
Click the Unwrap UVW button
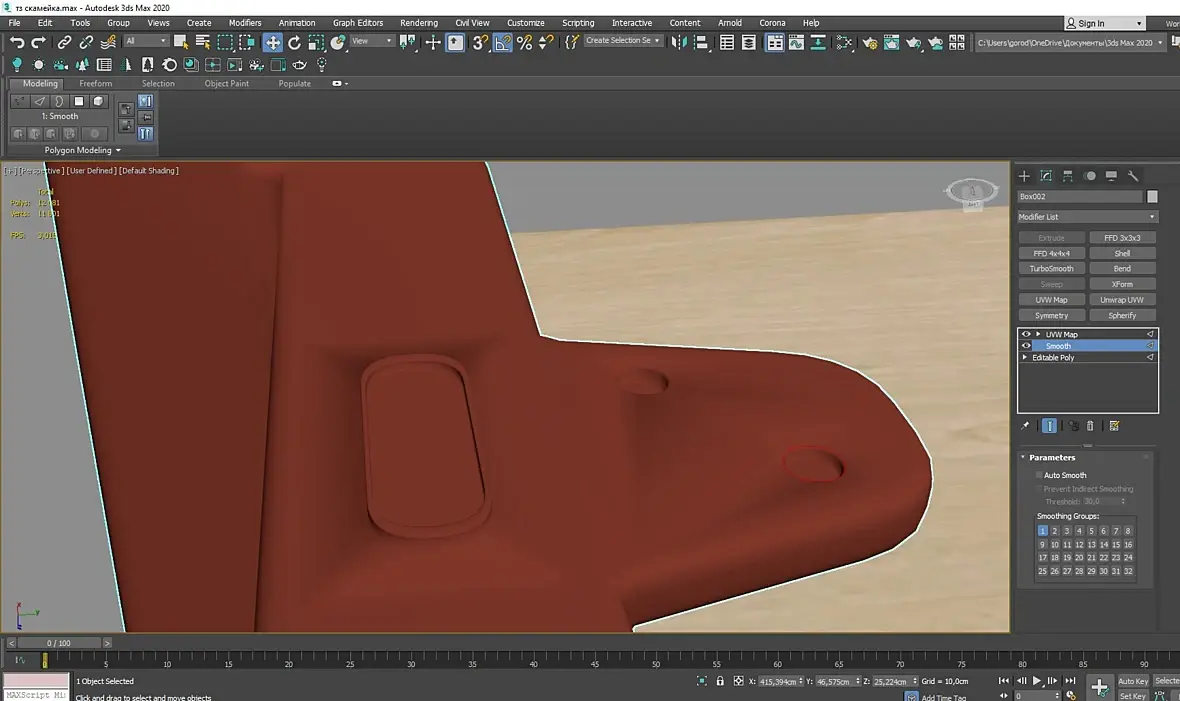[1122, 300]
